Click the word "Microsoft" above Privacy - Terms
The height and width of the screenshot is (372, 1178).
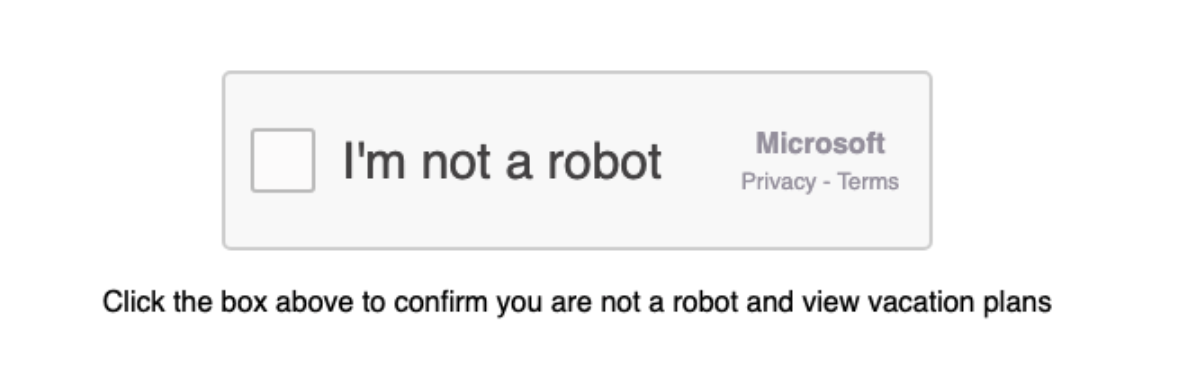820,143
